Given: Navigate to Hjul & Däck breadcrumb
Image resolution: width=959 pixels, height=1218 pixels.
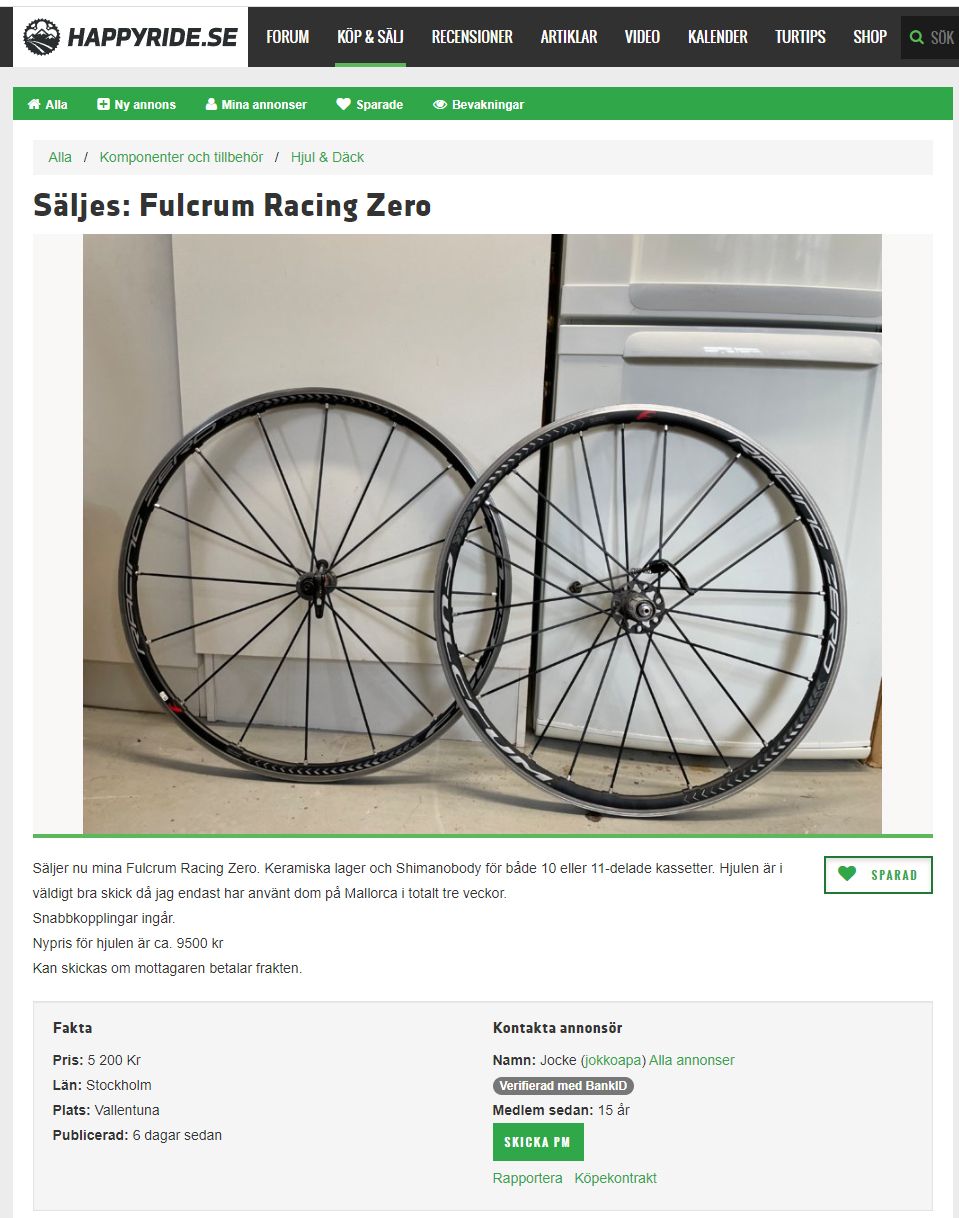Looking at the screenshot, I should (328, 157).
